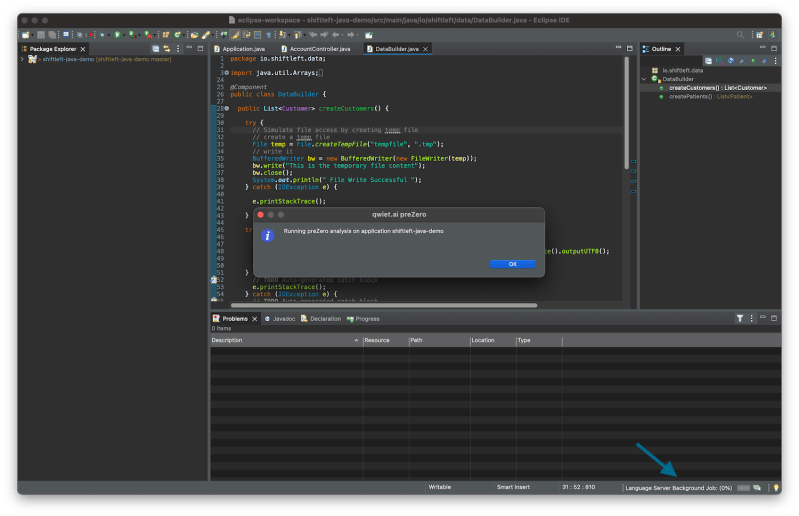Click the red Stop toolbar icon
The image size is (799, 516).
91,35
